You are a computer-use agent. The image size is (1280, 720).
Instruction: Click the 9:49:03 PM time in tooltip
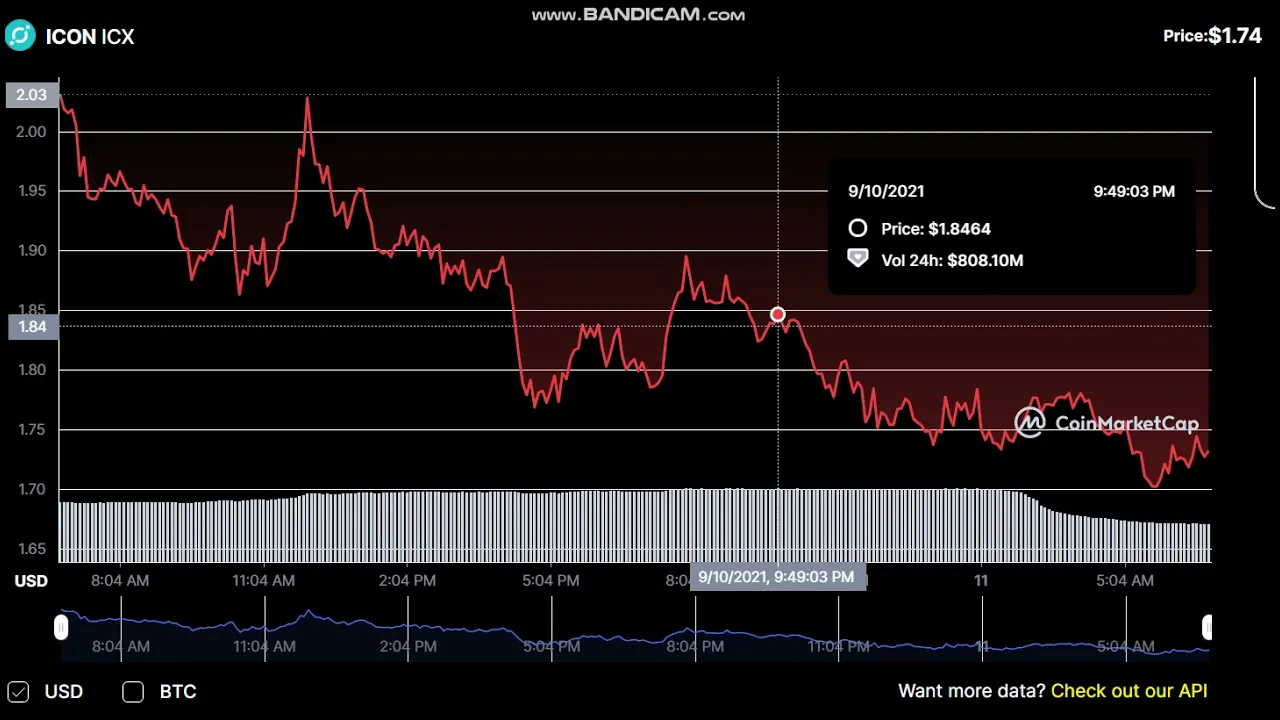(1134, 191)
